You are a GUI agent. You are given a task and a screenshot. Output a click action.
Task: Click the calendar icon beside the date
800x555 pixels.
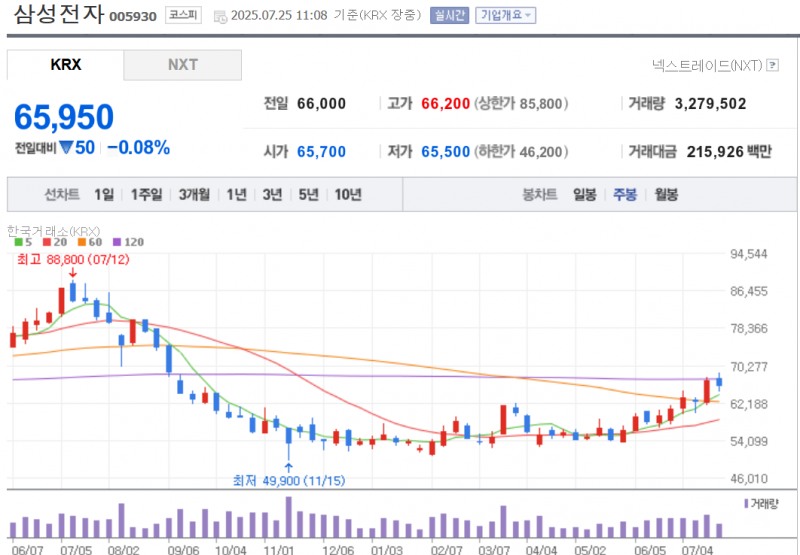[x=221, y=16]
